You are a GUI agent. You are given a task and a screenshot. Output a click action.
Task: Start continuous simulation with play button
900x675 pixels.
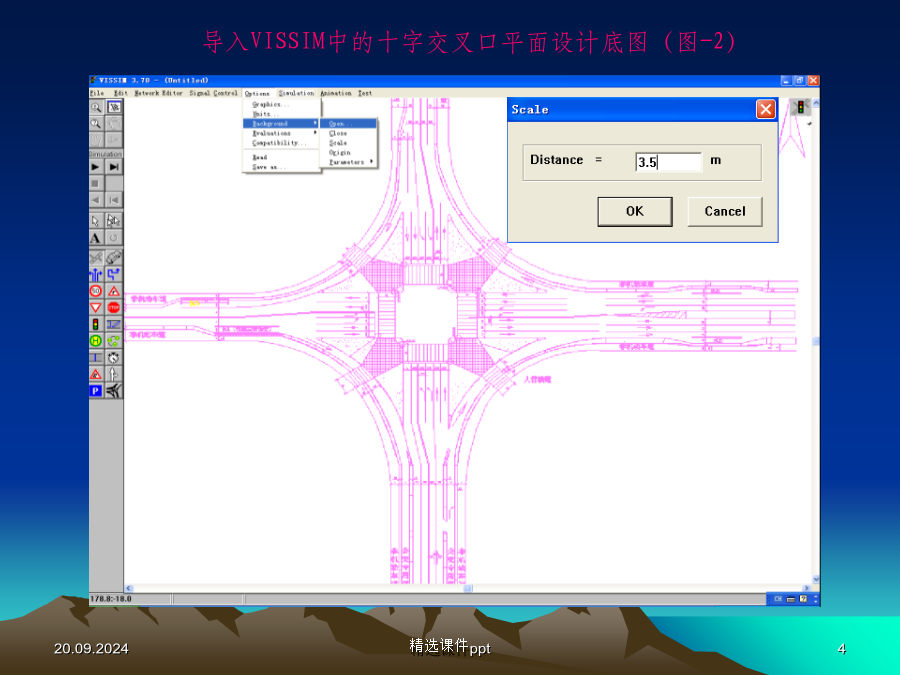click(x=96, y=167)
